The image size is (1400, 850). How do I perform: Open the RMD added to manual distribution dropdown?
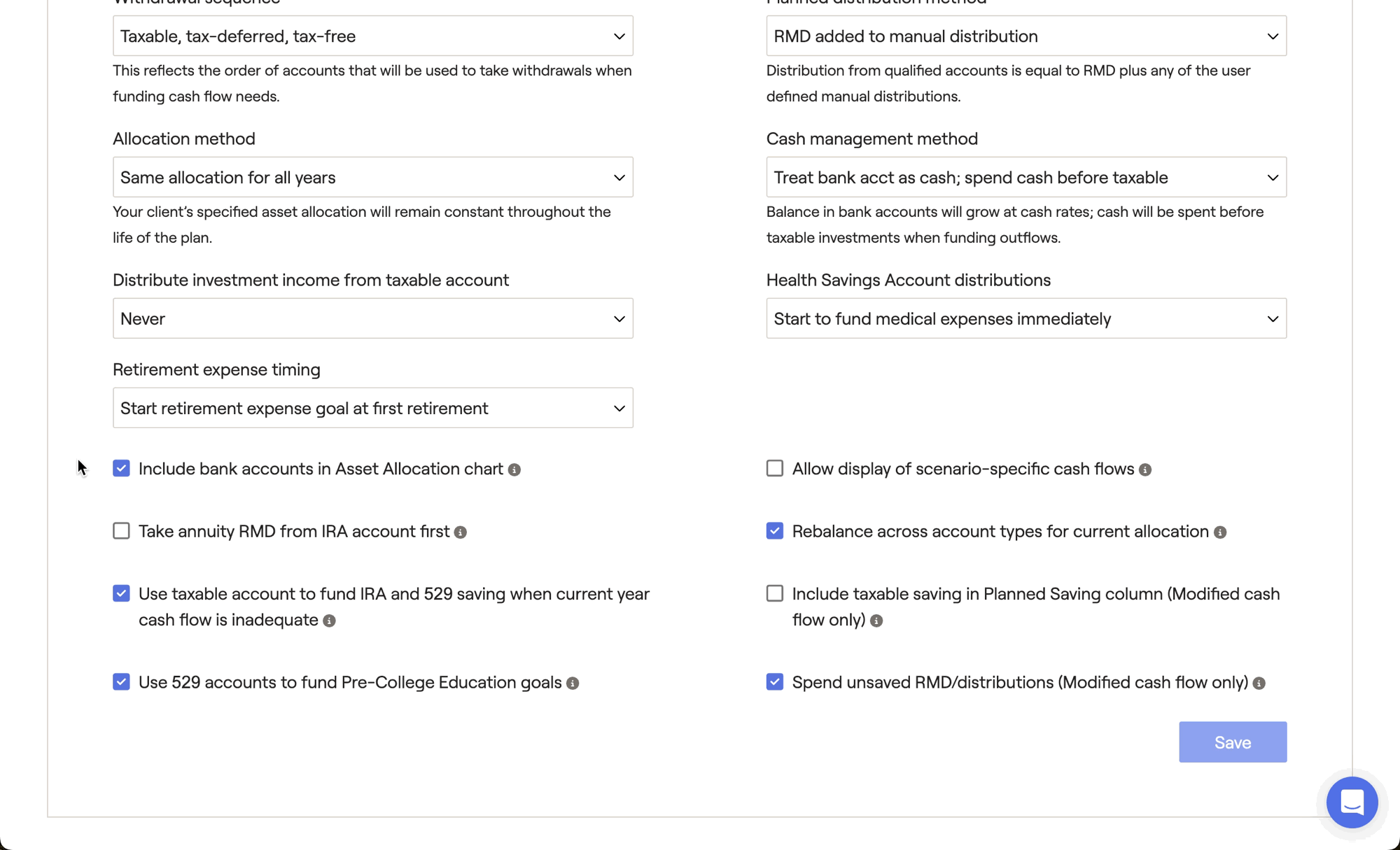pyautogui.click(x=1026, y=36)
